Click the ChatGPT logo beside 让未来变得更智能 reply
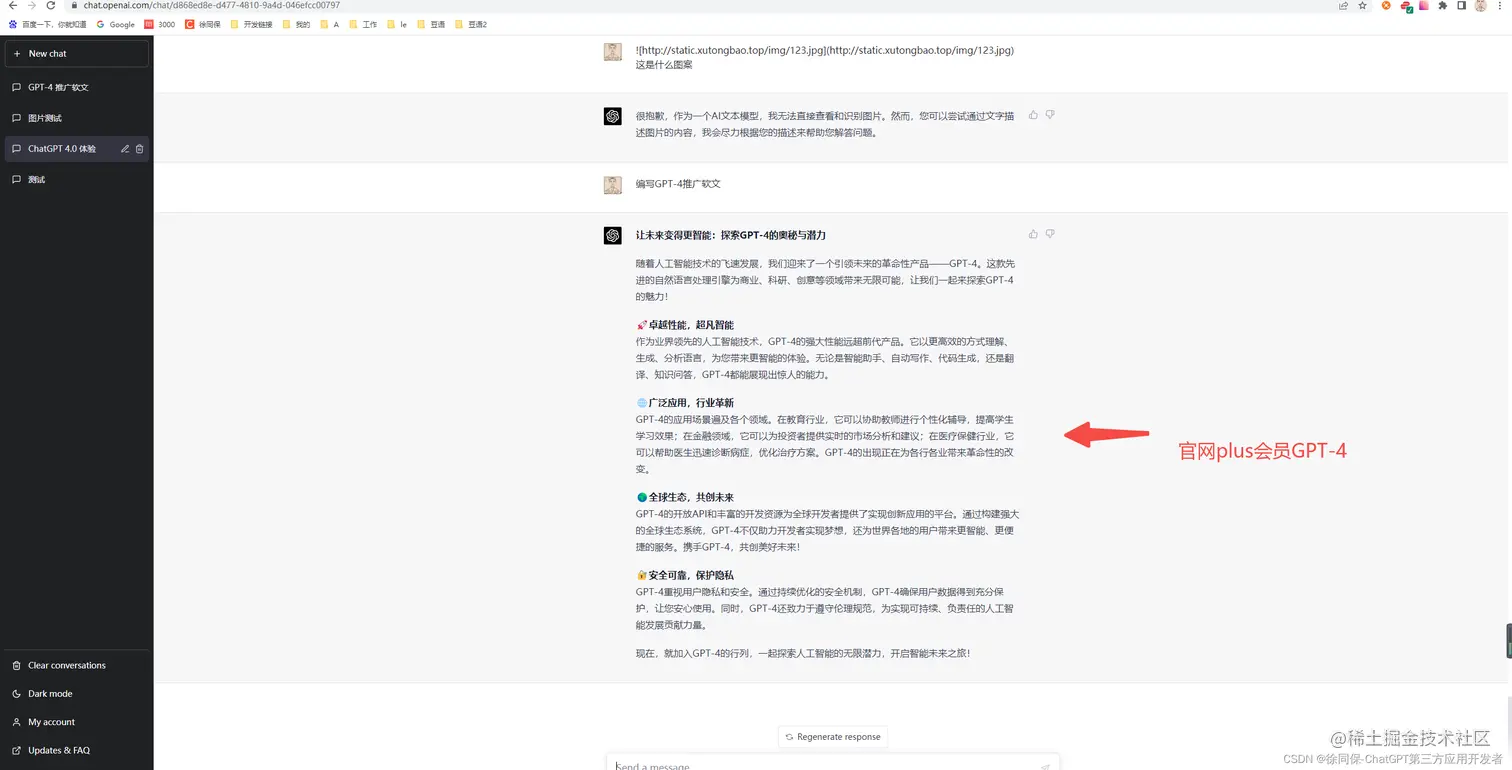The width and height of the screenshot is (1512, 770). (x=613, y=236)
